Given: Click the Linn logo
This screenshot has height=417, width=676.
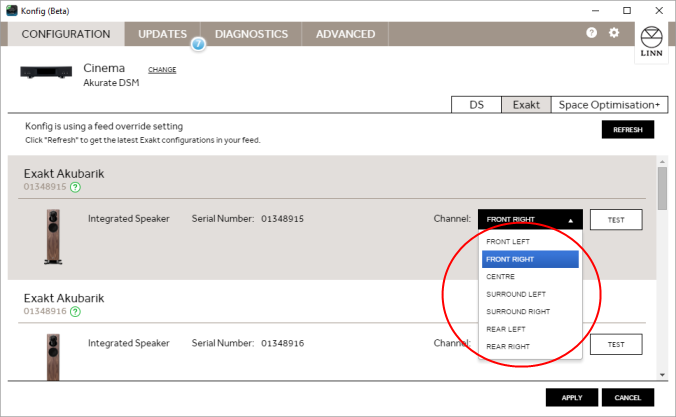Looking at the screenshot, I should 651,42.
